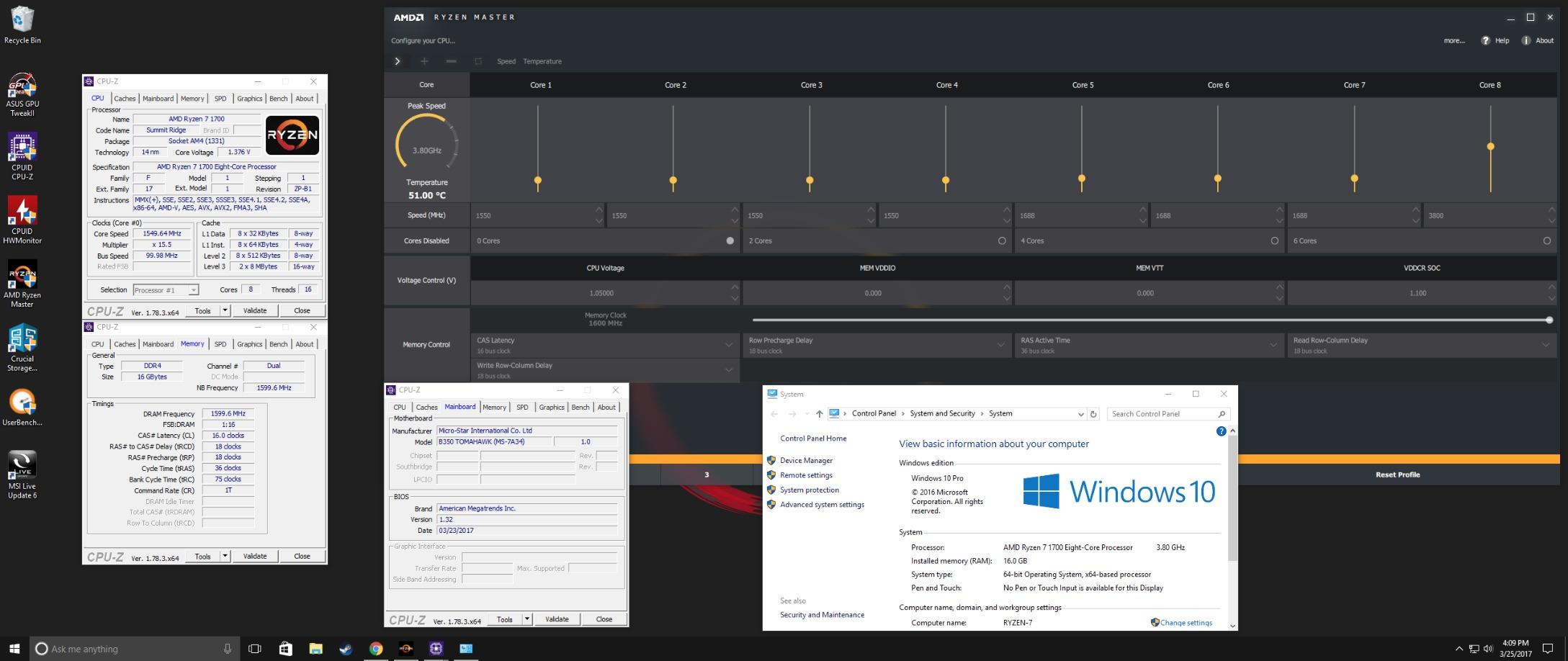Open Ryzen Master About info
The image size is (1568, 661).
tap(1537, 40)
